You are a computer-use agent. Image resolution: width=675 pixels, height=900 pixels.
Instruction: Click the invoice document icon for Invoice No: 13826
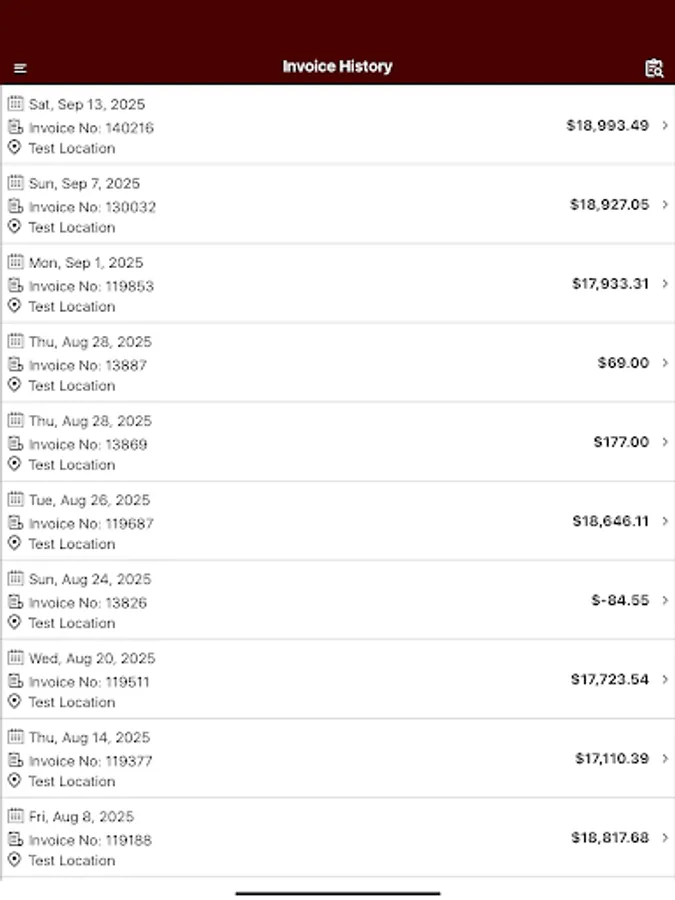[x=17, y=603]
